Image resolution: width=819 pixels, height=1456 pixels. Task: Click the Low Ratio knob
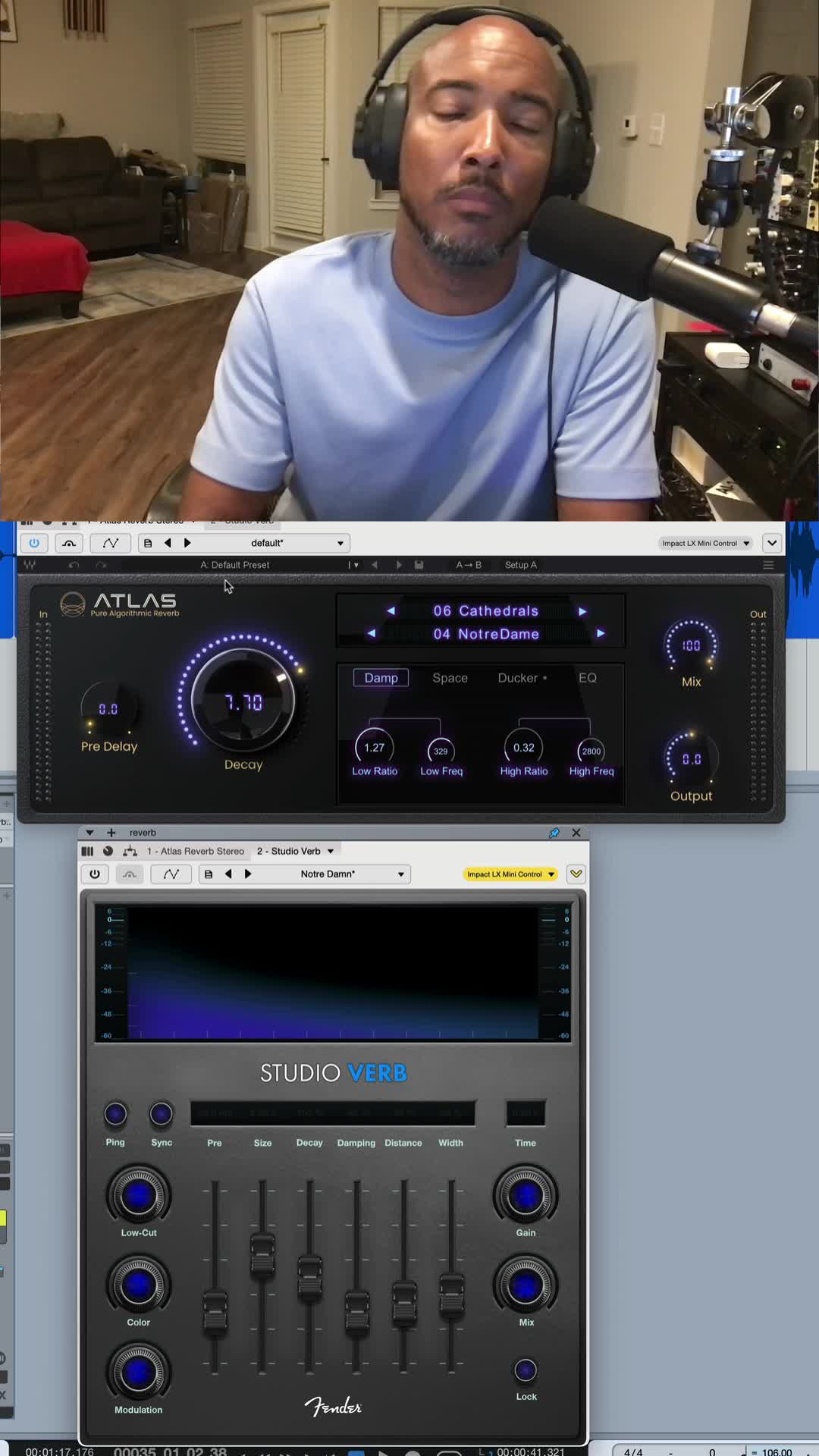(x=375, y=748)
